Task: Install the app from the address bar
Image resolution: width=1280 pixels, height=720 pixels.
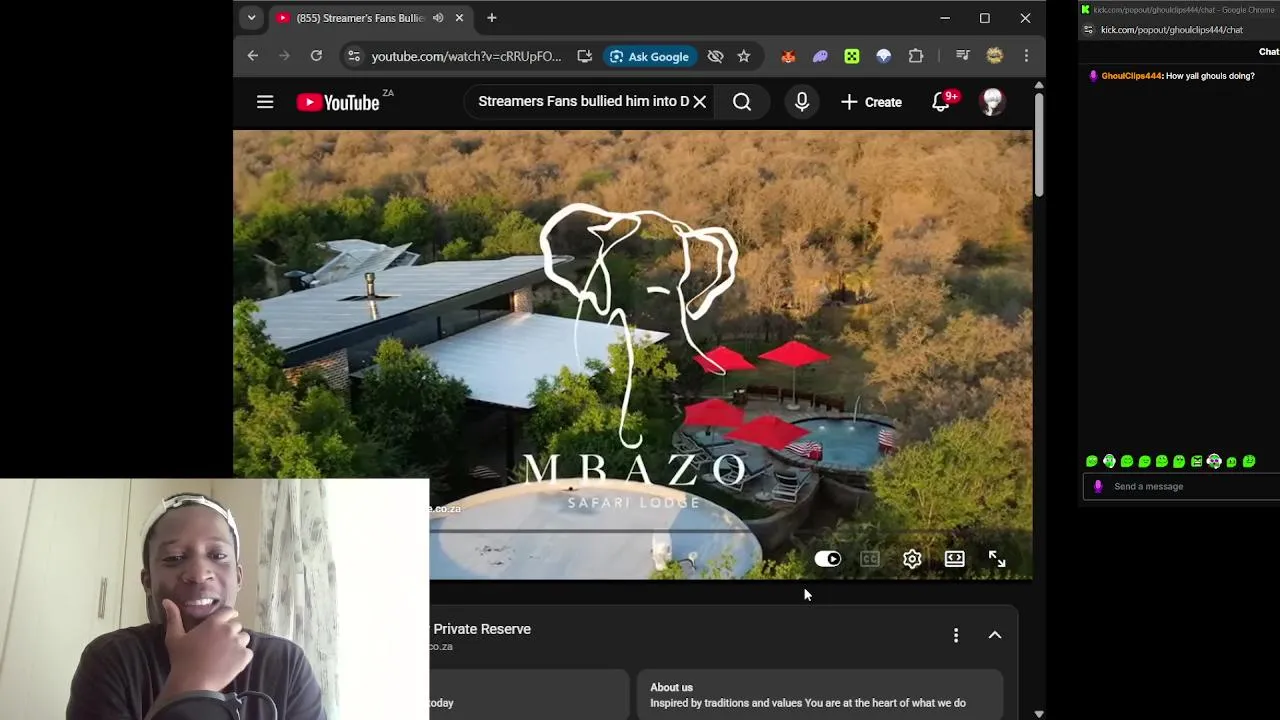Action: click(x=584, y=57)
